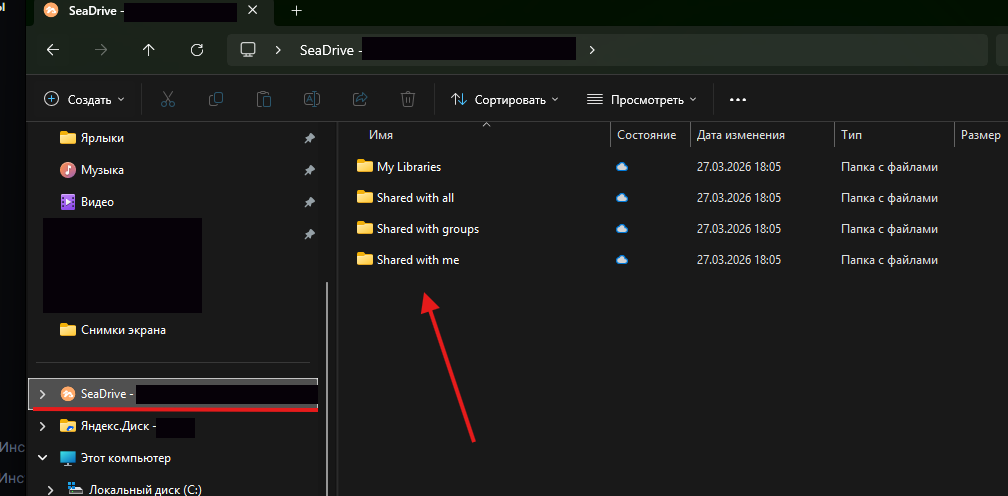Image resolution: width=1008 pixels, height=496 pixels.
Task: Expand chevron after SeaDrive in address bar
Action: tap(592, 50)
